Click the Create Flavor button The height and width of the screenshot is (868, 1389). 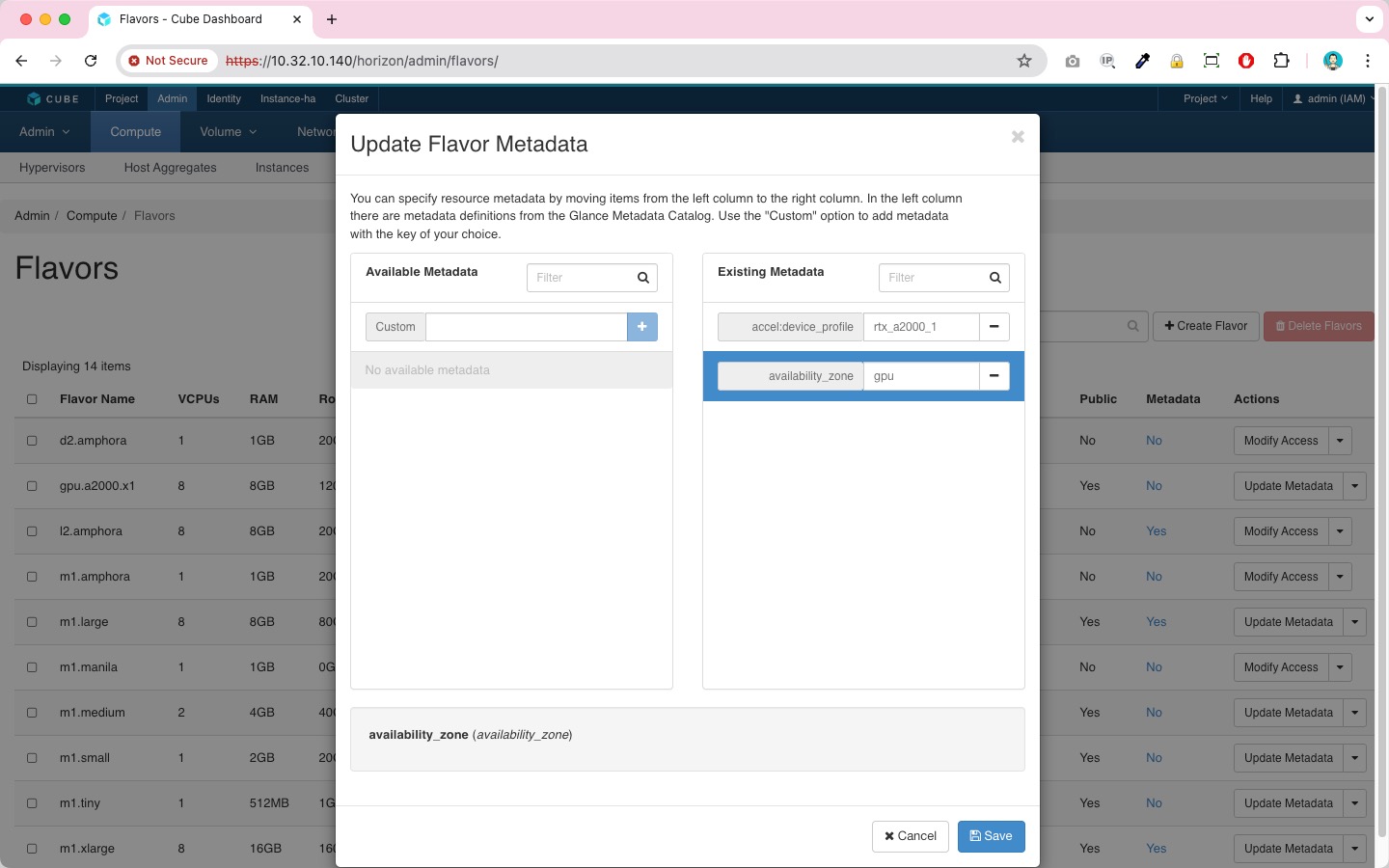click(x=1206, y=326)
